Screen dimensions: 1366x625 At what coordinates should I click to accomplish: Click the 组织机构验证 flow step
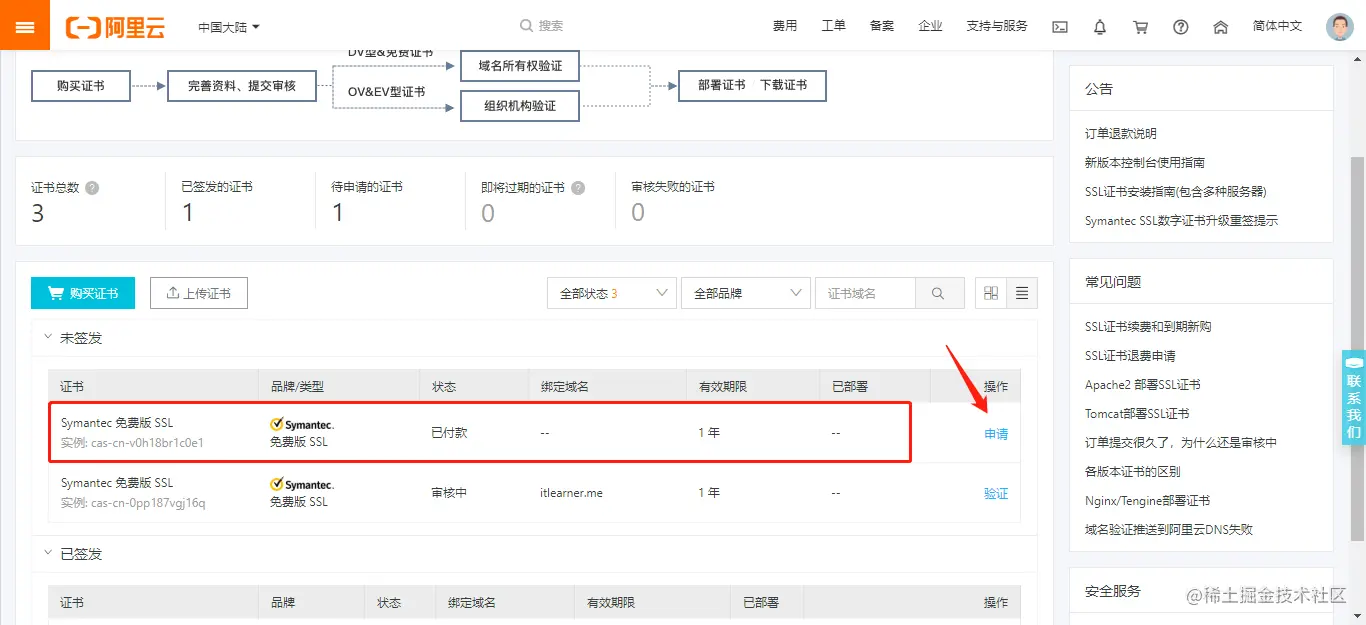[x=520, y=105]
